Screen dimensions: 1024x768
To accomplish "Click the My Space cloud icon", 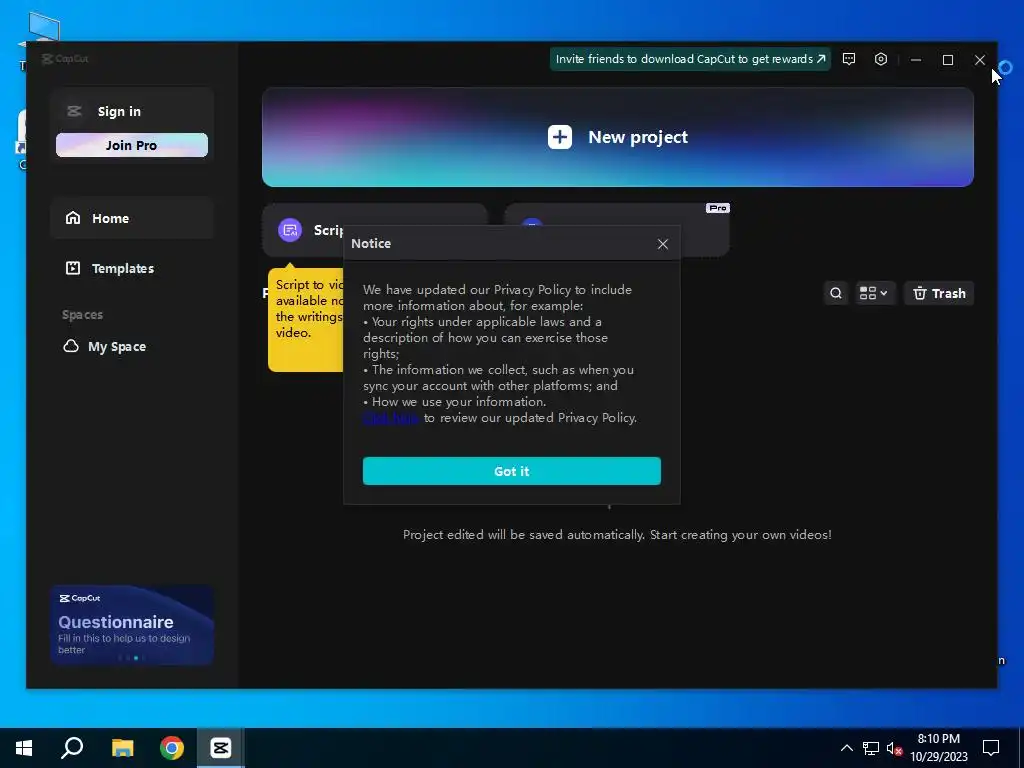I will pos(71,346).
